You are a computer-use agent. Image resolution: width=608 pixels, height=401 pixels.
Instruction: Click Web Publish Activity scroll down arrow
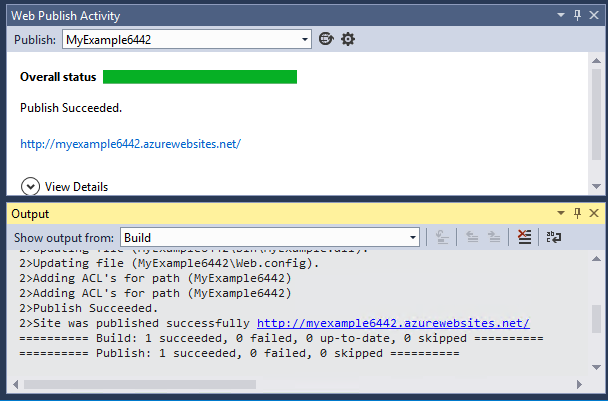pyautogui.click(x=596, y=187)
